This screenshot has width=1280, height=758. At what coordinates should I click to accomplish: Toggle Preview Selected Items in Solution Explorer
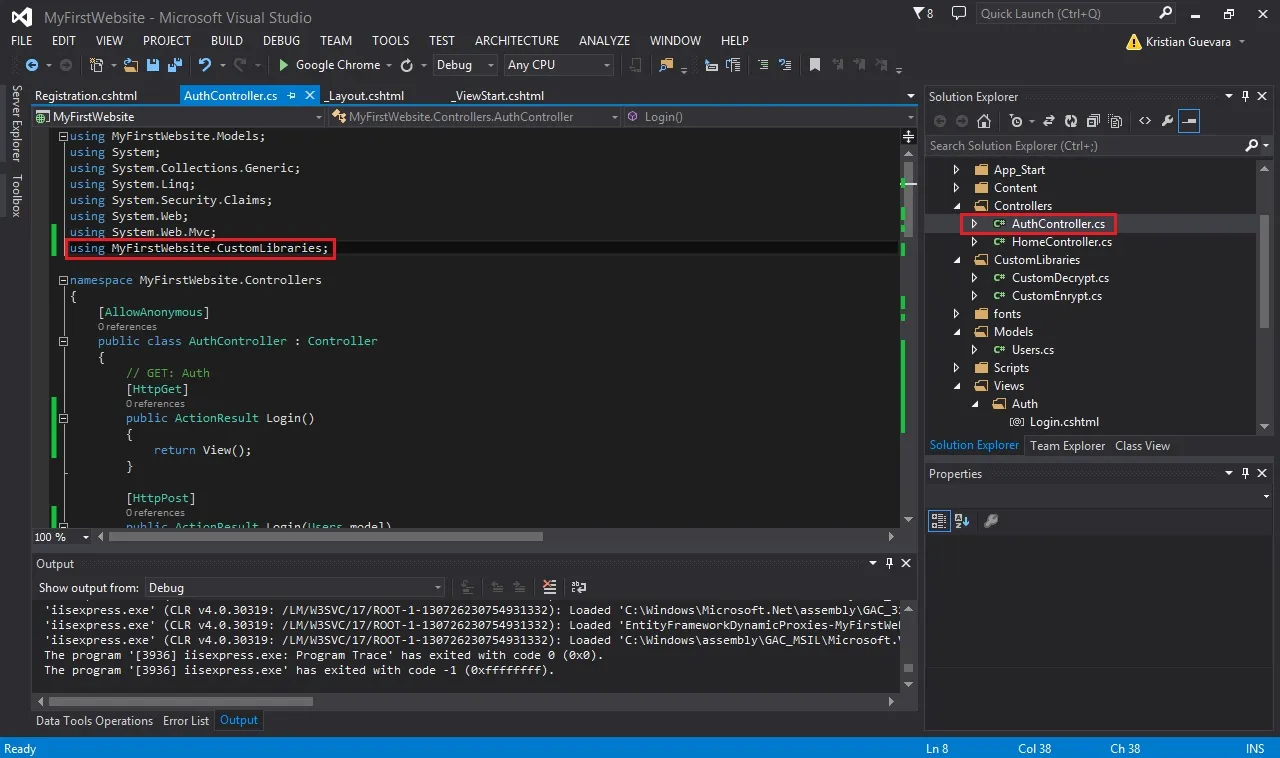click(1189, 121)
